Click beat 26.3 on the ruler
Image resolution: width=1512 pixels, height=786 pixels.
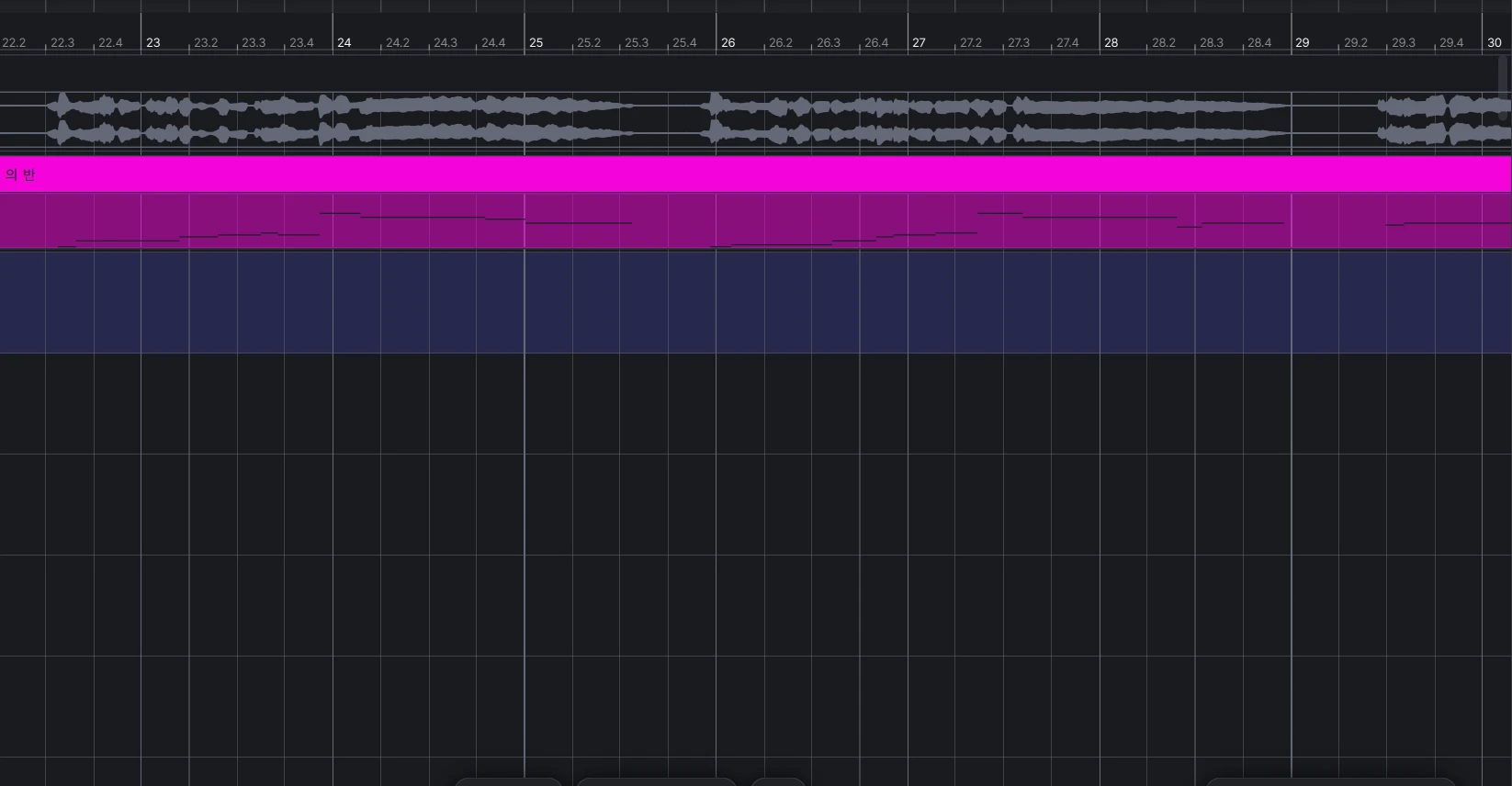coord(828,43)
